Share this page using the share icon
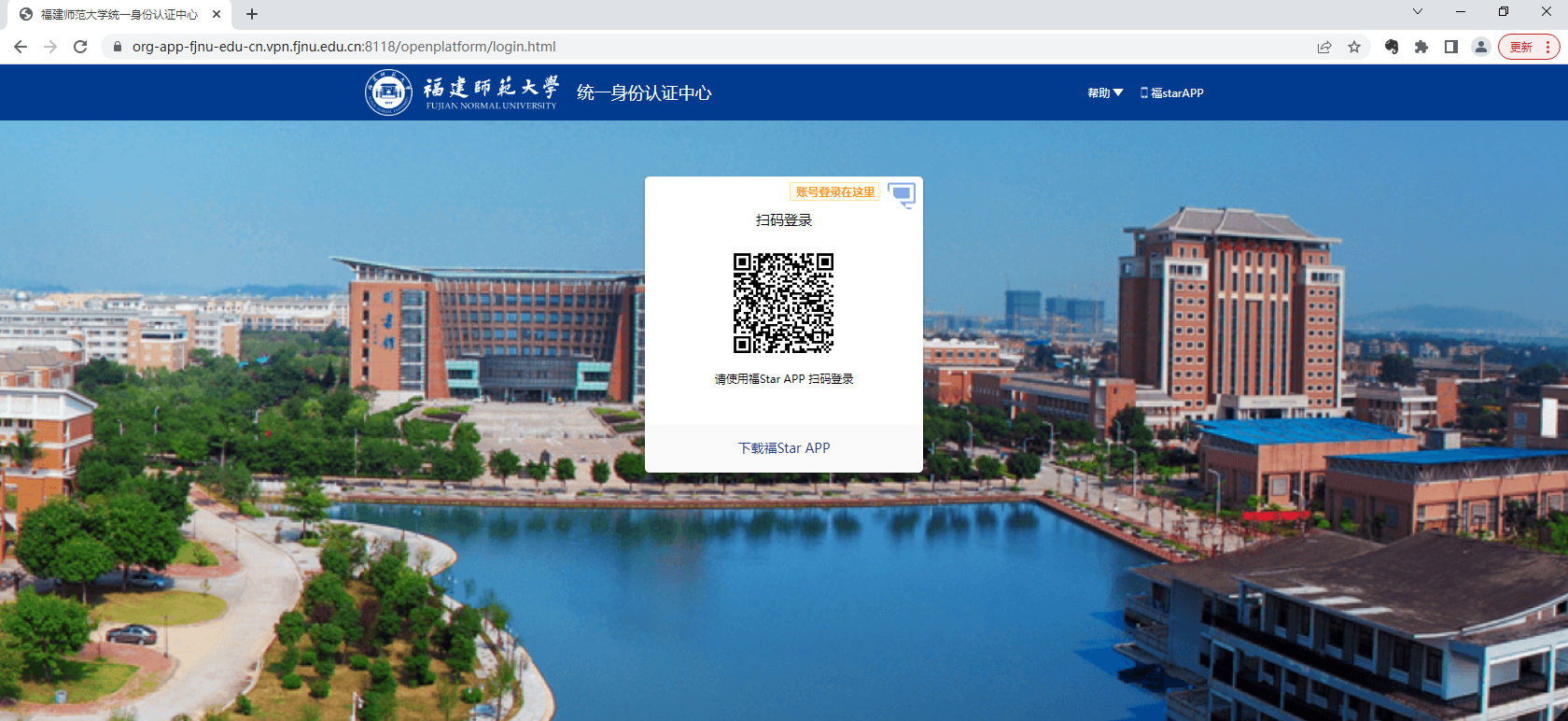This screenshot has width=1568, height=721. pyautogui.click(x=1323, y=47)
